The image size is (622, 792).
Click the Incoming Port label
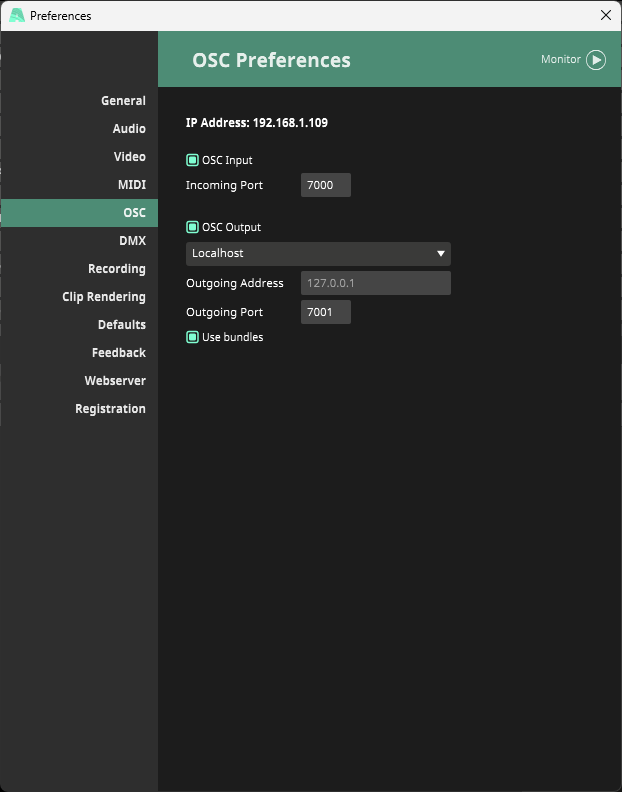[224, 185]
